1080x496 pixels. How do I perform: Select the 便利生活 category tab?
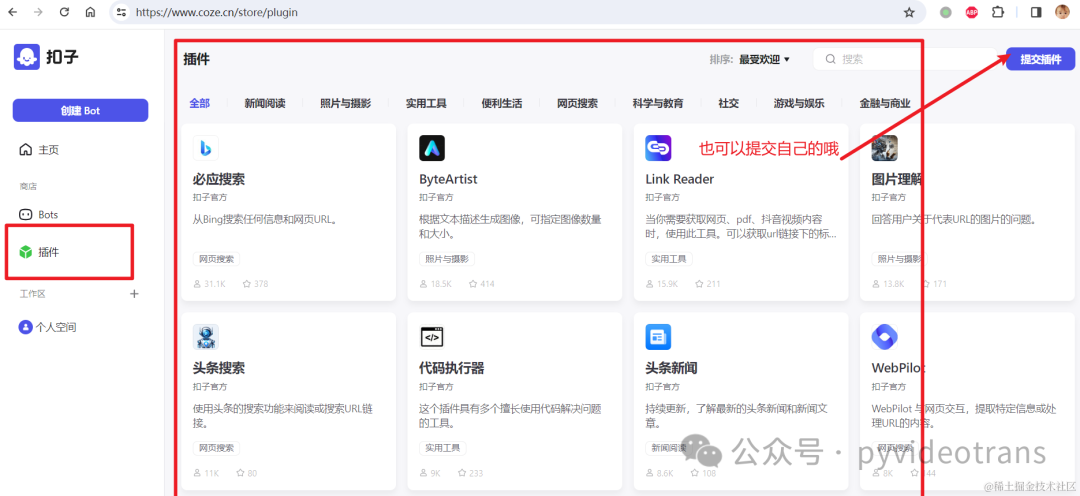(502, 103)
